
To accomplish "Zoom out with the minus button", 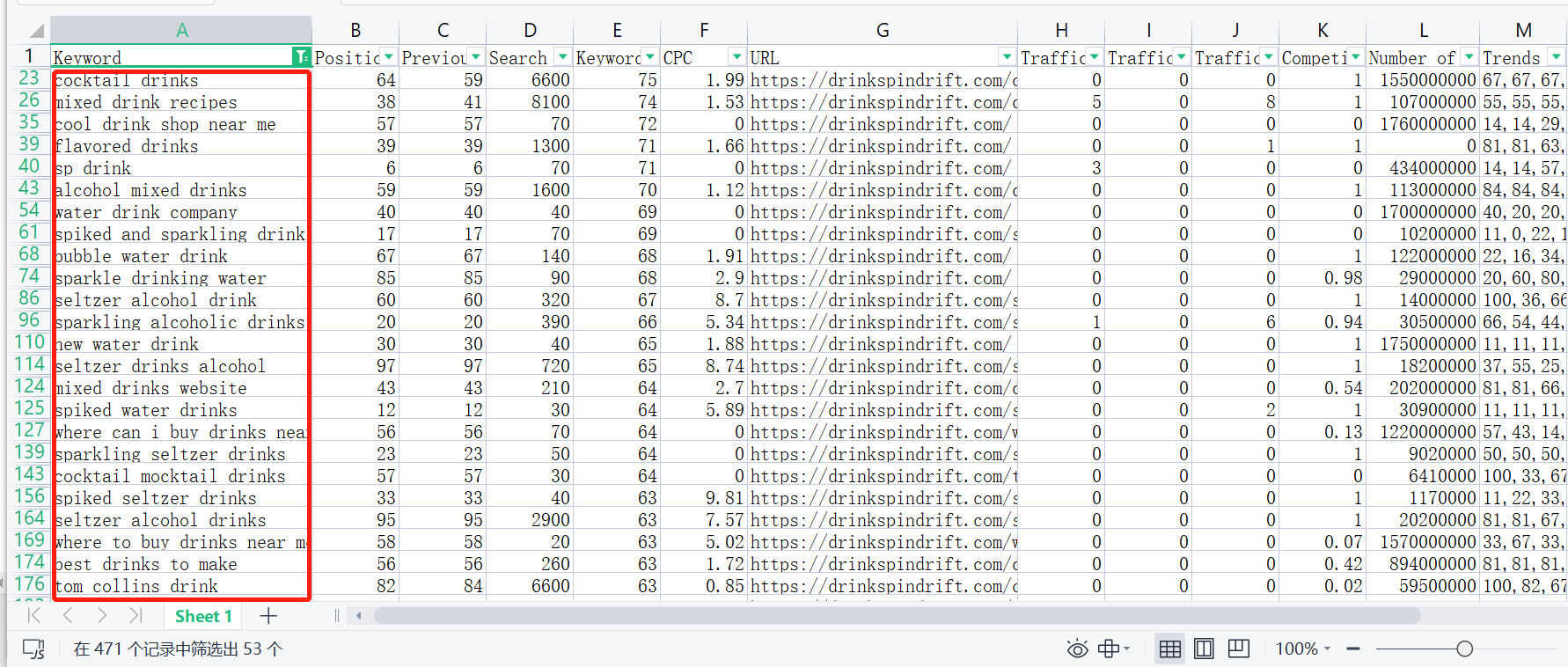I will (x=1353, y=649).
